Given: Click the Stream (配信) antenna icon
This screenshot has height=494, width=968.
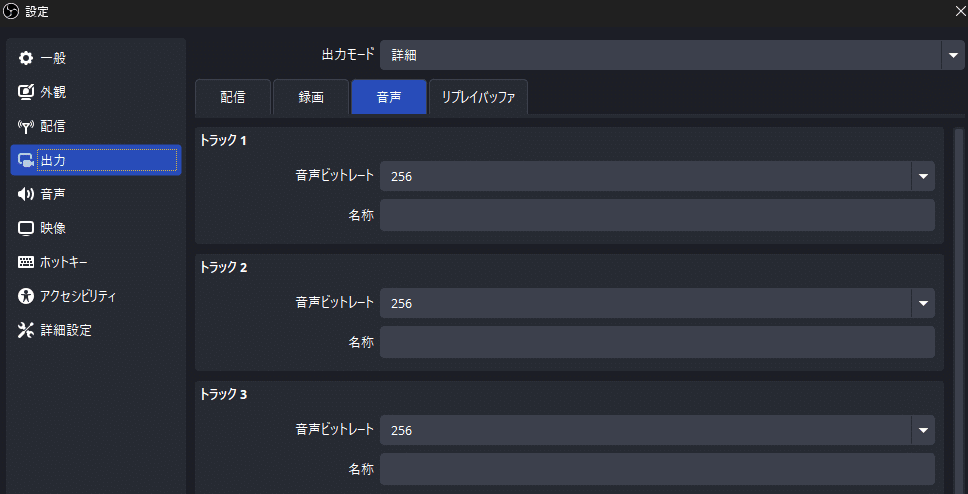Looking at the screenshot, I should coord(26,126).
